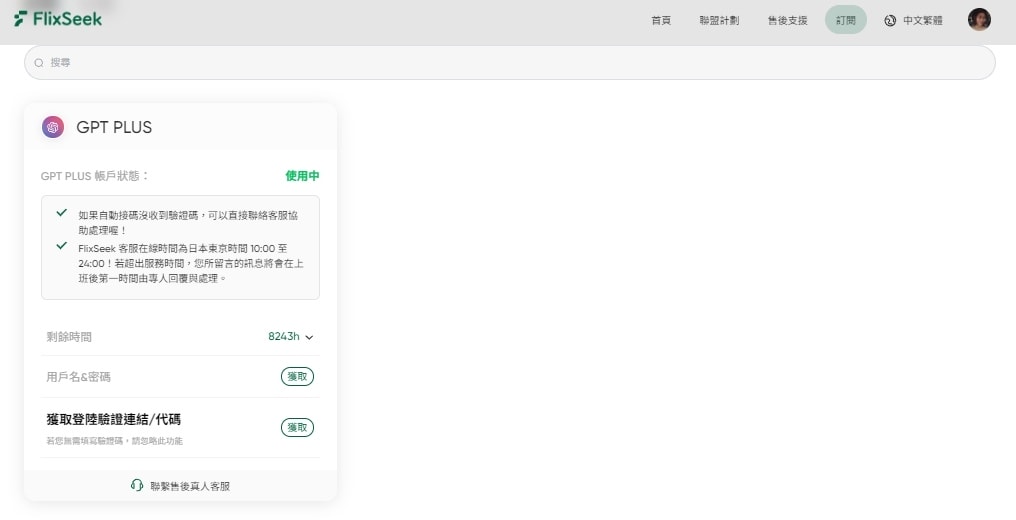Expand the 8243h remaining time chevron
Image resolution: width=1016 pixels, height=520 pixels.
[x=309, y=337]
